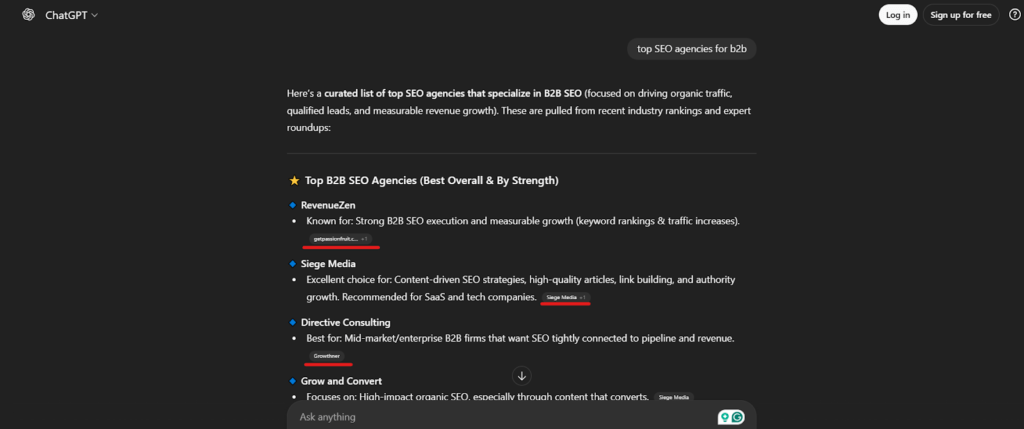Screen dimensions: 1024x429
Task: Open the ChatGPT model selector dropdown
Action: [71, 15]
